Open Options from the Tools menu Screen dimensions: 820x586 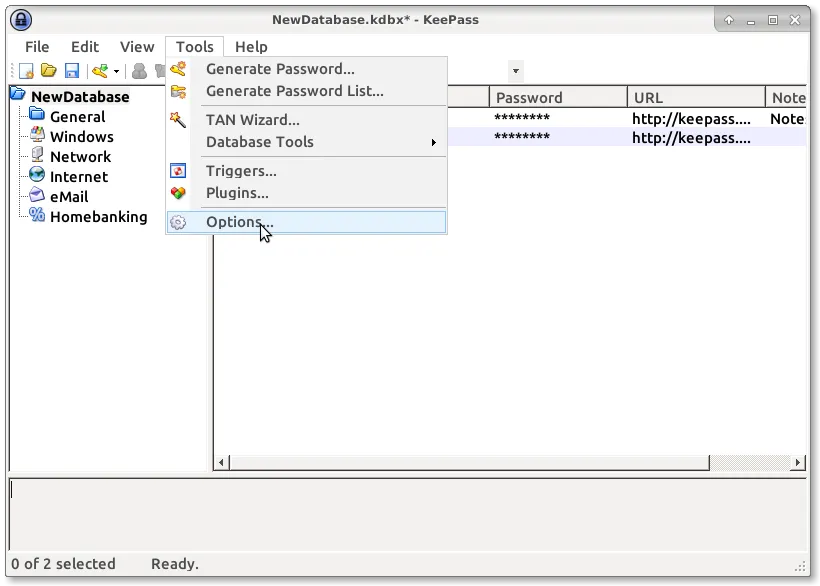click(240, 222)
